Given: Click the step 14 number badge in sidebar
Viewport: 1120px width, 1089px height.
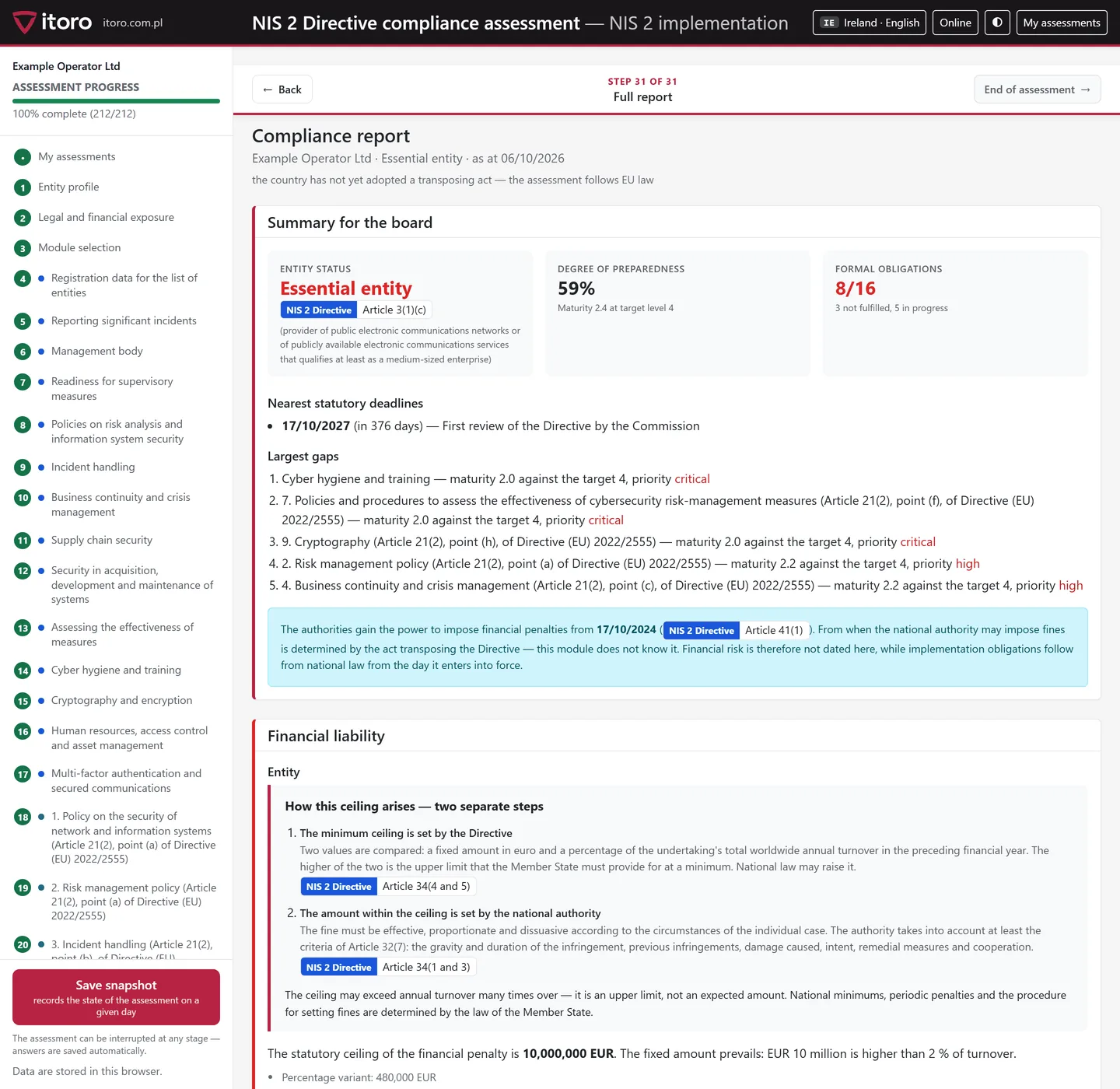Looking at the screenshot, I should [23, 671].
